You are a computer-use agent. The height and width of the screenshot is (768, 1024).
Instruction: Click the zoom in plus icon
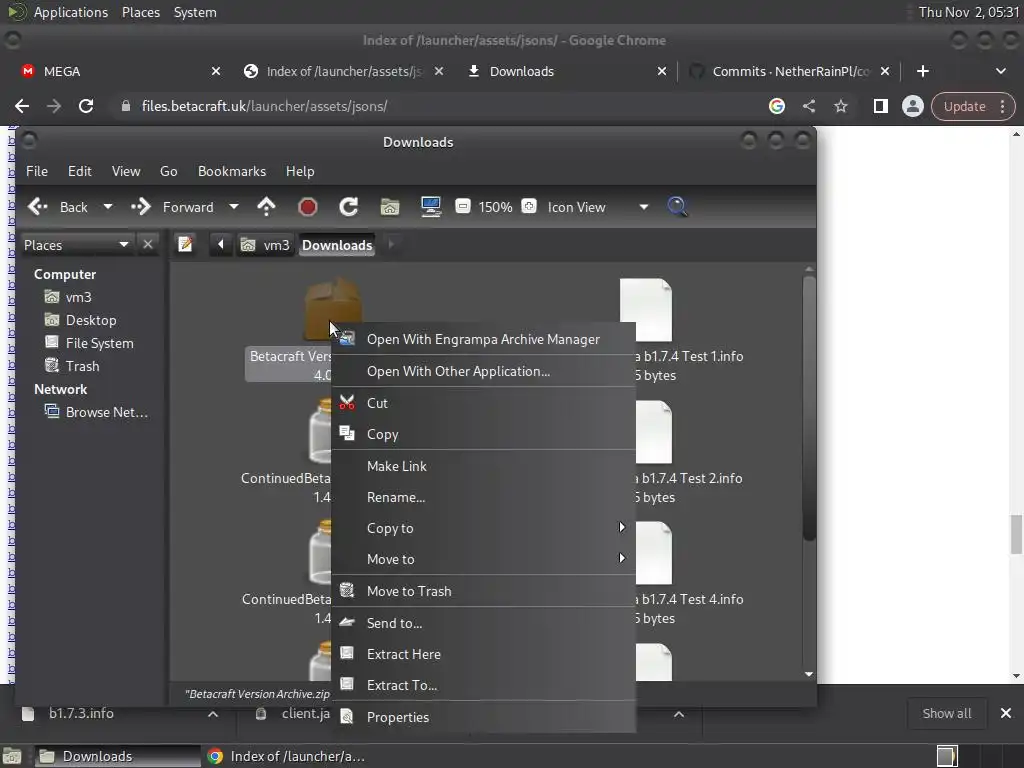(529, 206)
